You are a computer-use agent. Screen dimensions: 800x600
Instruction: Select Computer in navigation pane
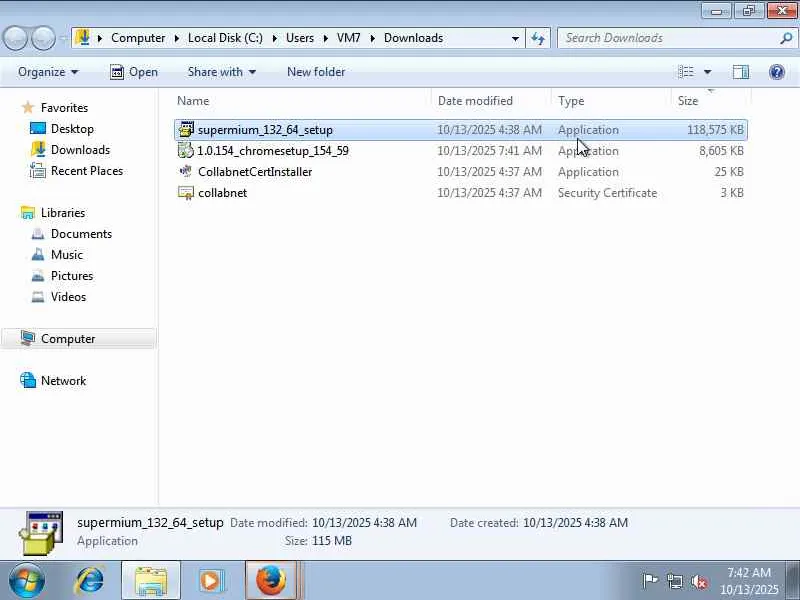tap(68, 339)
